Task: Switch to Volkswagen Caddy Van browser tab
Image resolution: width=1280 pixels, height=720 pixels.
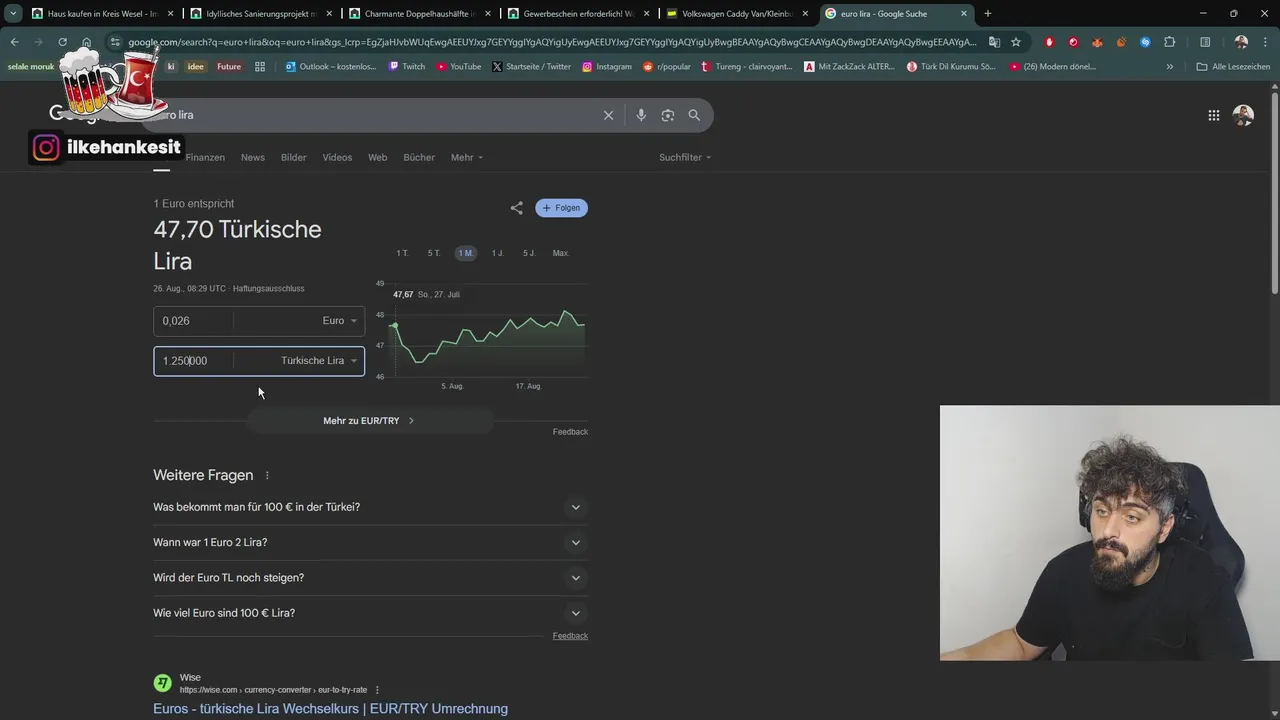Action: [x=738, y=14]
